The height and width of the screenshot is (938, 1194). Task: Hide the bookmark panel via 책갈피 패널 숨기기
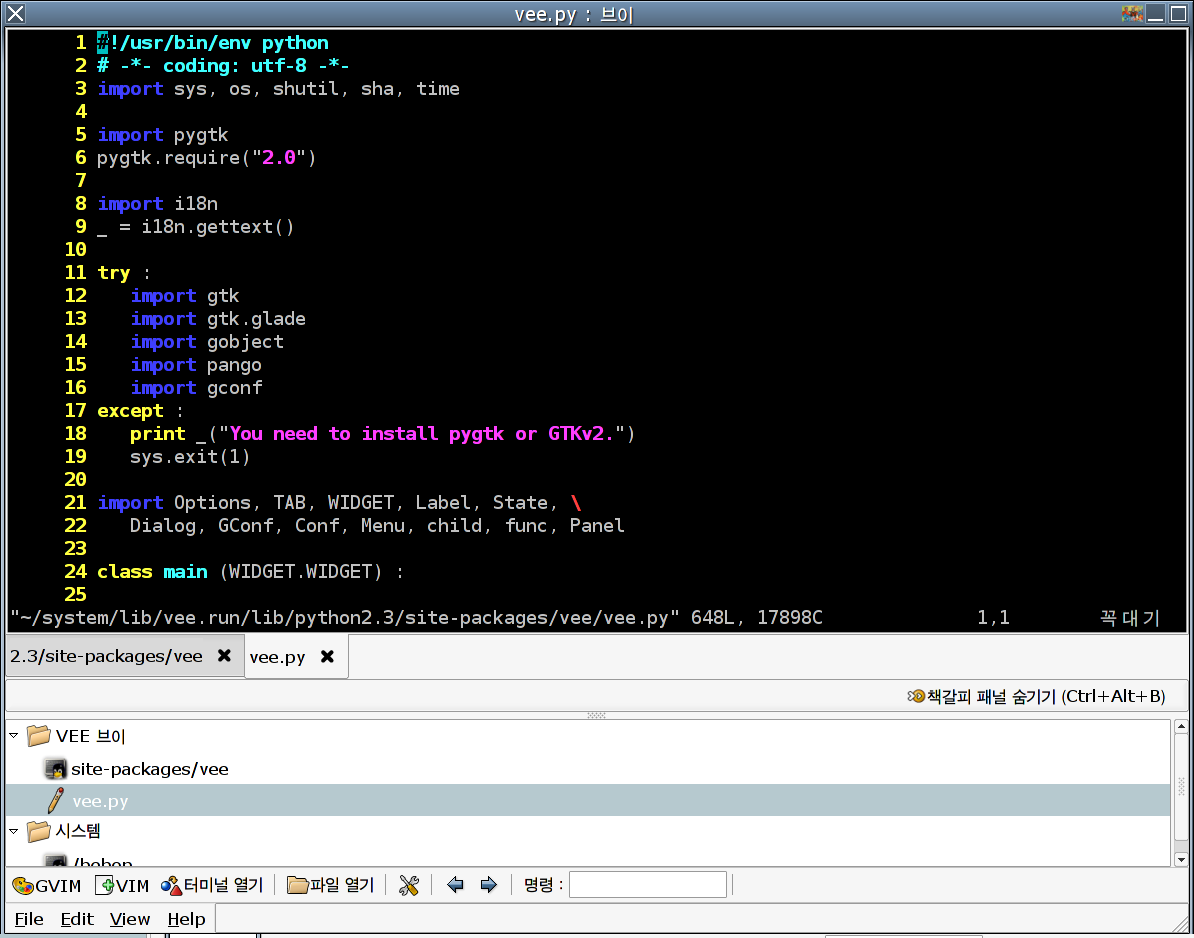[1035, 696]
